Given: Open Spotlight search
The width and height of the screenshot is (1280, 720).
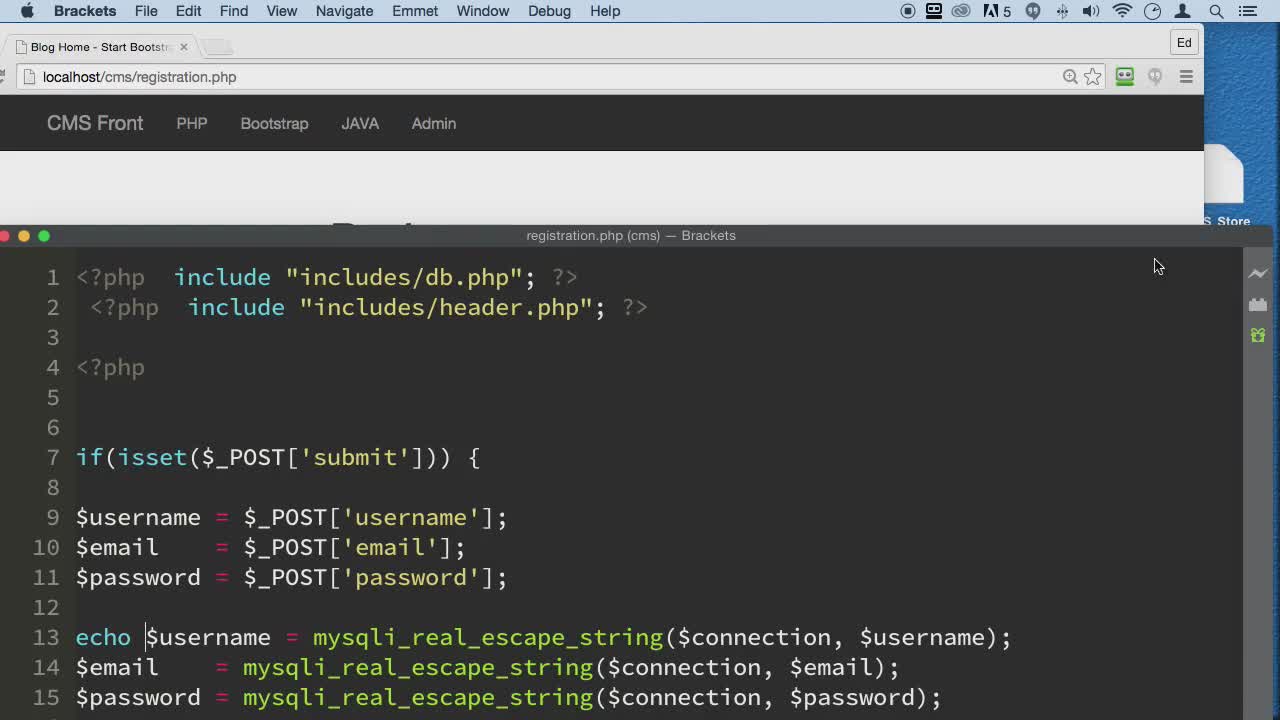Looking at the screenshot, I should [1216, 11].
